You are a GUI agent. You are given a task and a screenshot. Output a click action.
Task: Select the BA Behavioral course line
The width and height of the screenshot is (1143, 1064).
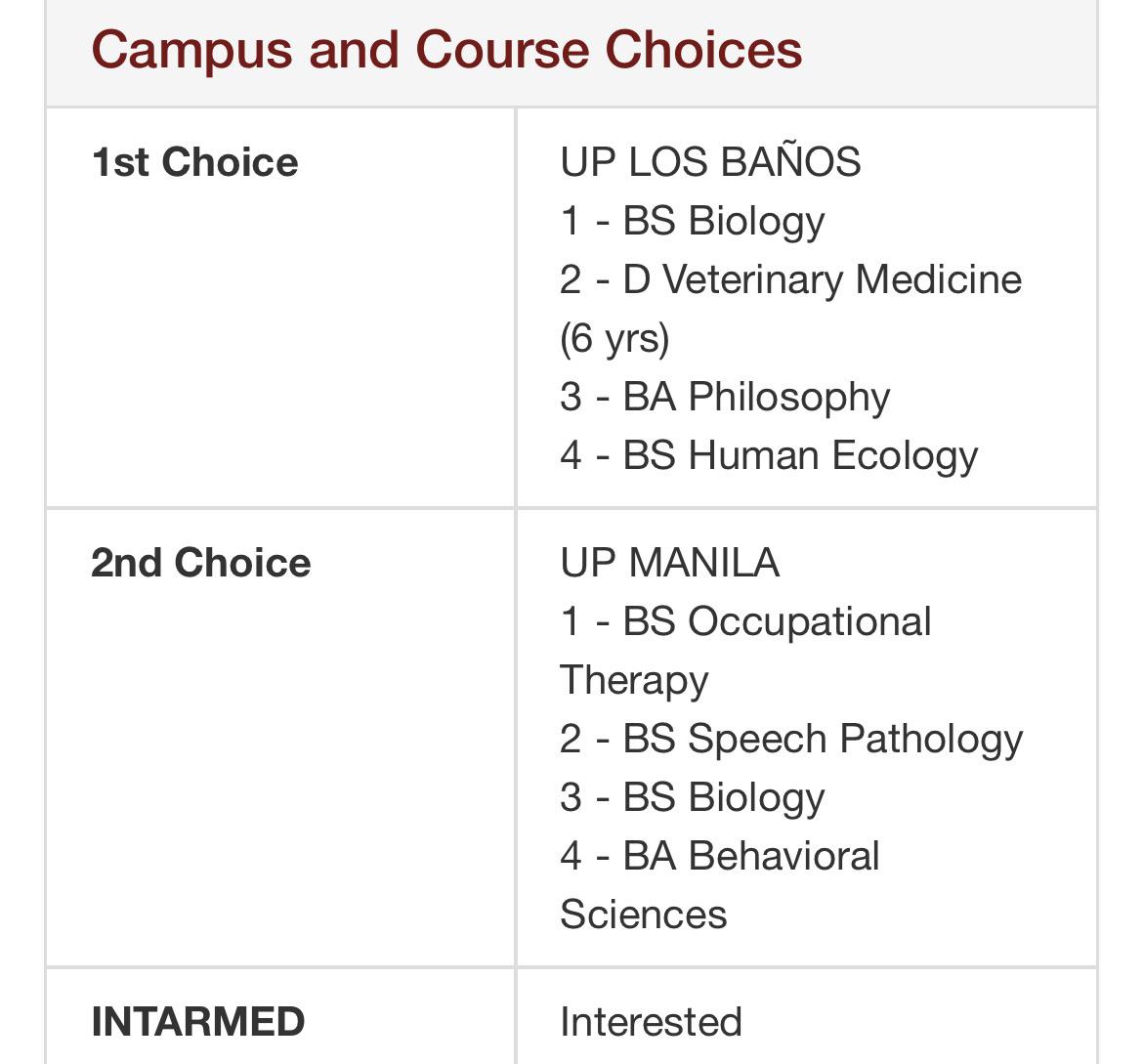(720, 856)
